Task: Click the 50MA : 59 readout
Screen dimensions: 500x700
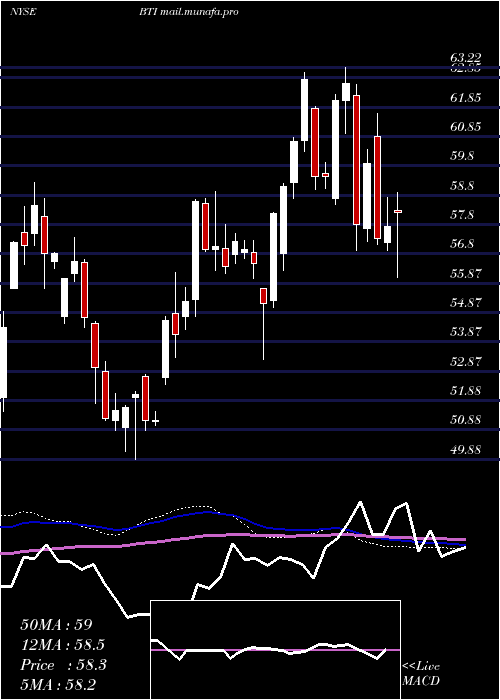Action: (56, 625)
